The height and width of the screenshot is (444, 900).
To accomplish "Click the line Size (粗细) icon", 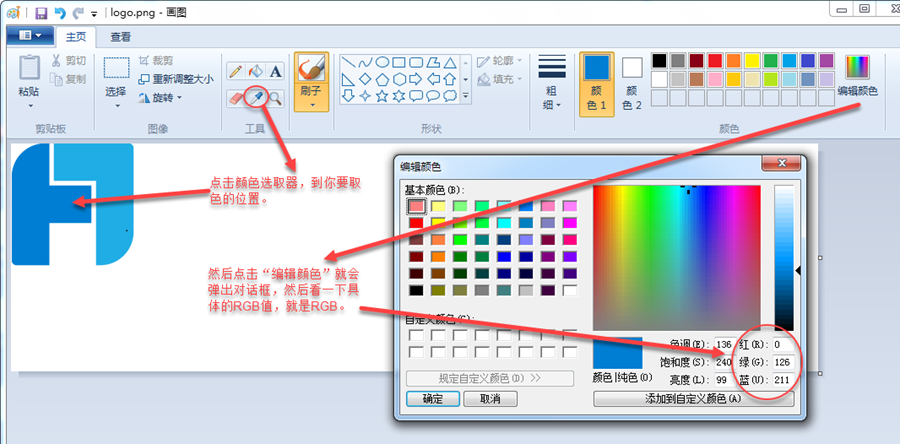I will [552, 67].
